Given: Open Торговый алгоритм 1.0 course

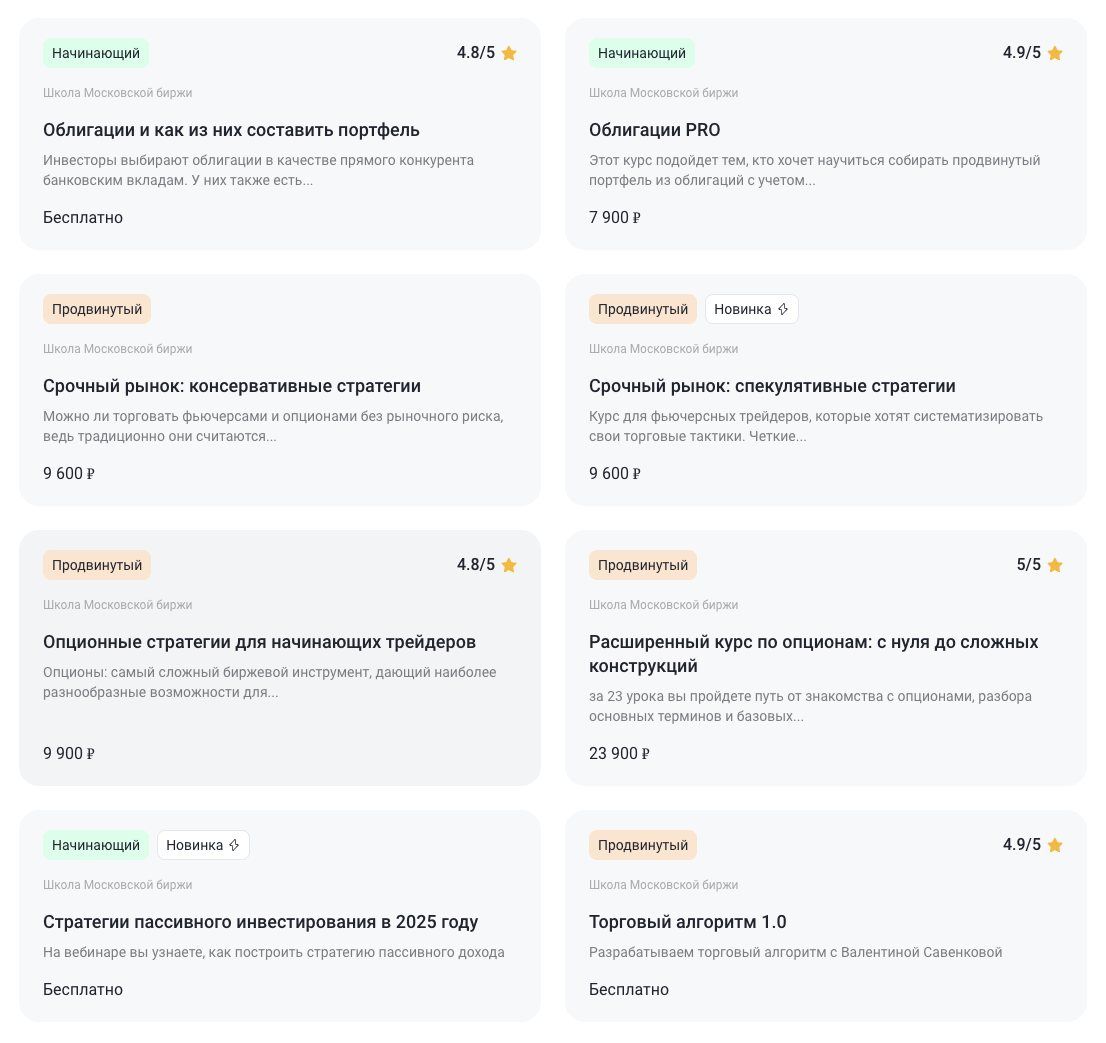Looking at the screenshot, I should coord(687,922).
